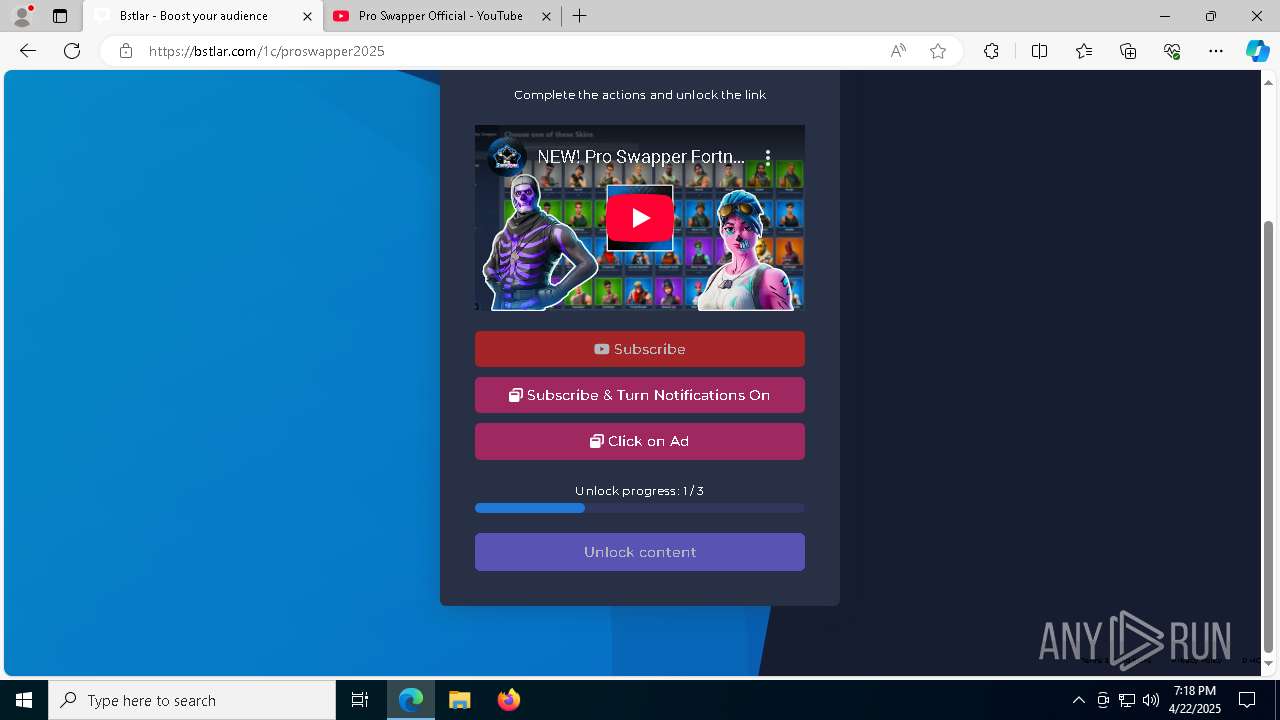This screenshot has width=1280, height=720.
Task: Open Extensions puzzle icon
Action: [991, 51]
